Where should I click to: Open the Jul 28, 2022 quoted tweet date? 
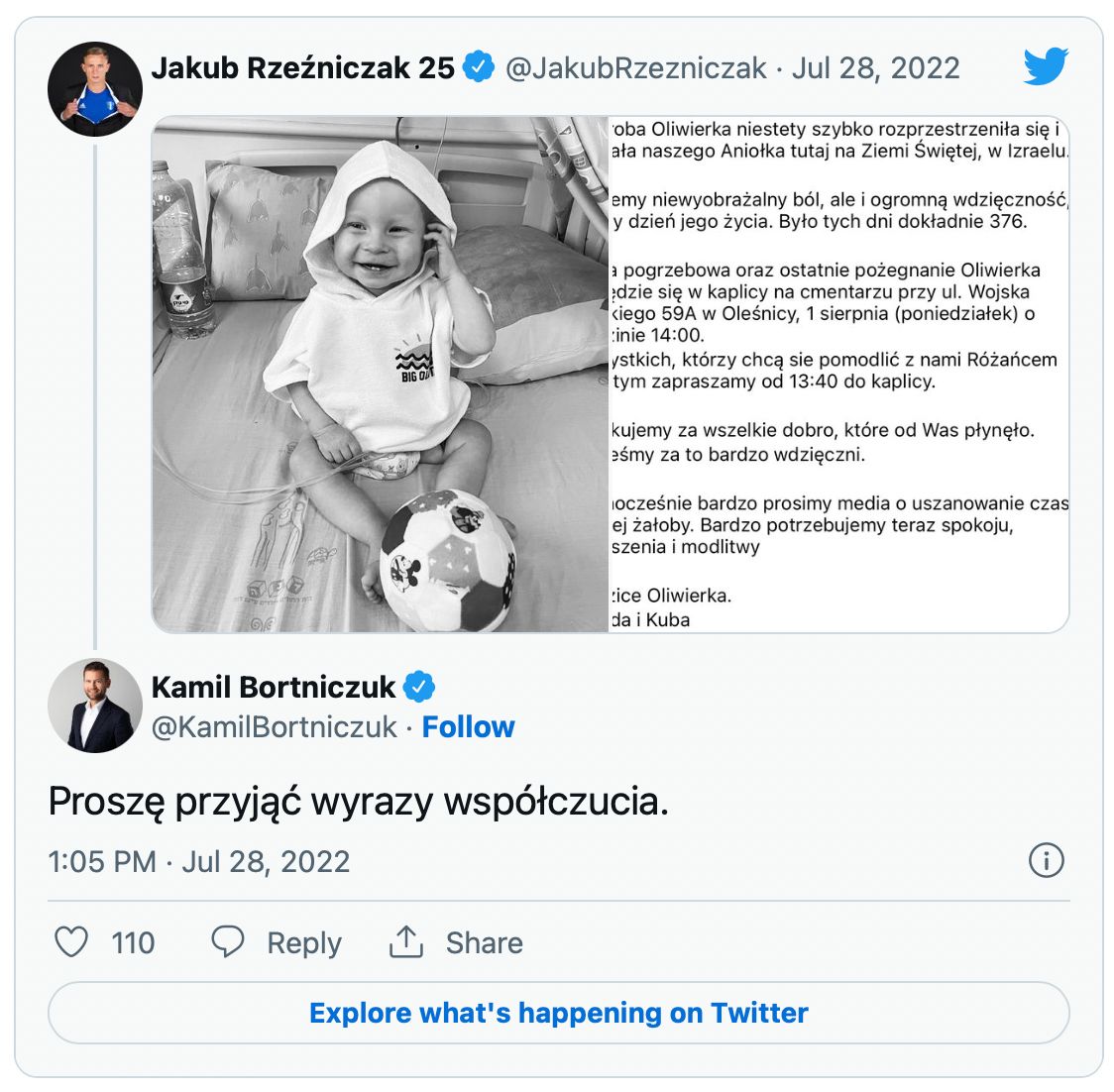pos(876,67)
